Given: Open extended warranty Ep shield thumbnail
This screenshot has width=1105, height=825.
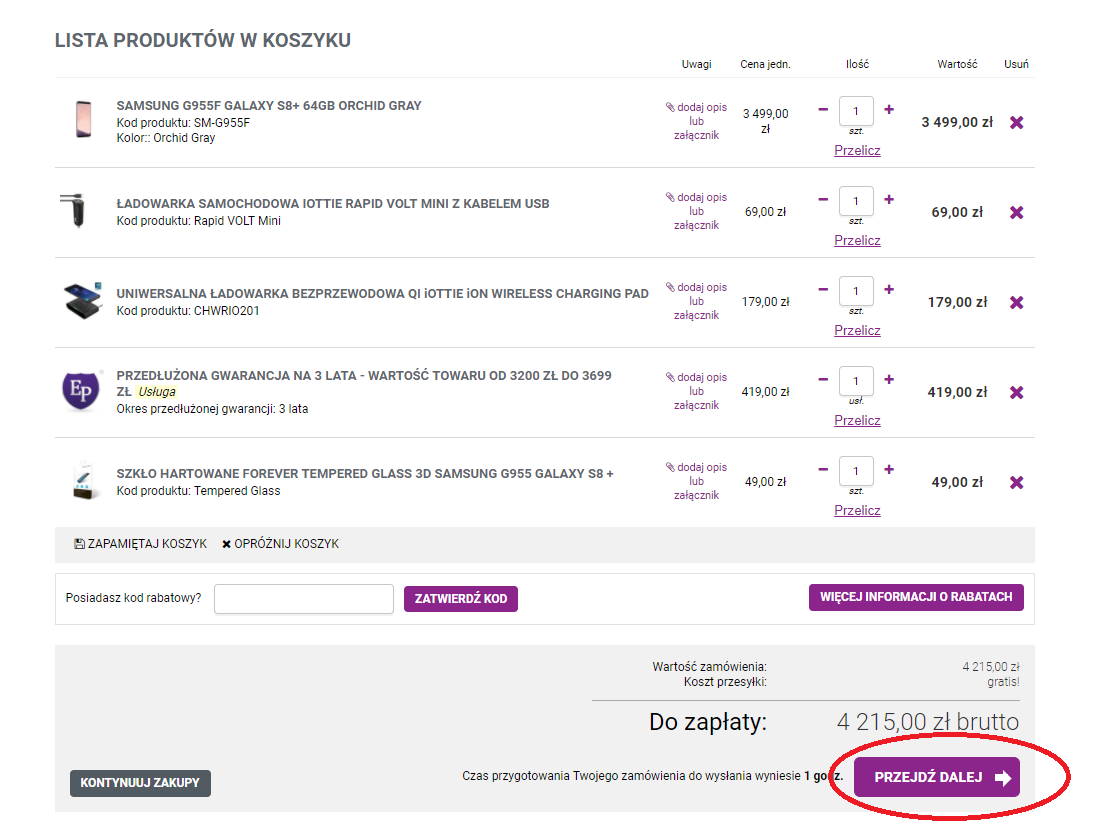Looking at the screenshot, I should point(81,390).
